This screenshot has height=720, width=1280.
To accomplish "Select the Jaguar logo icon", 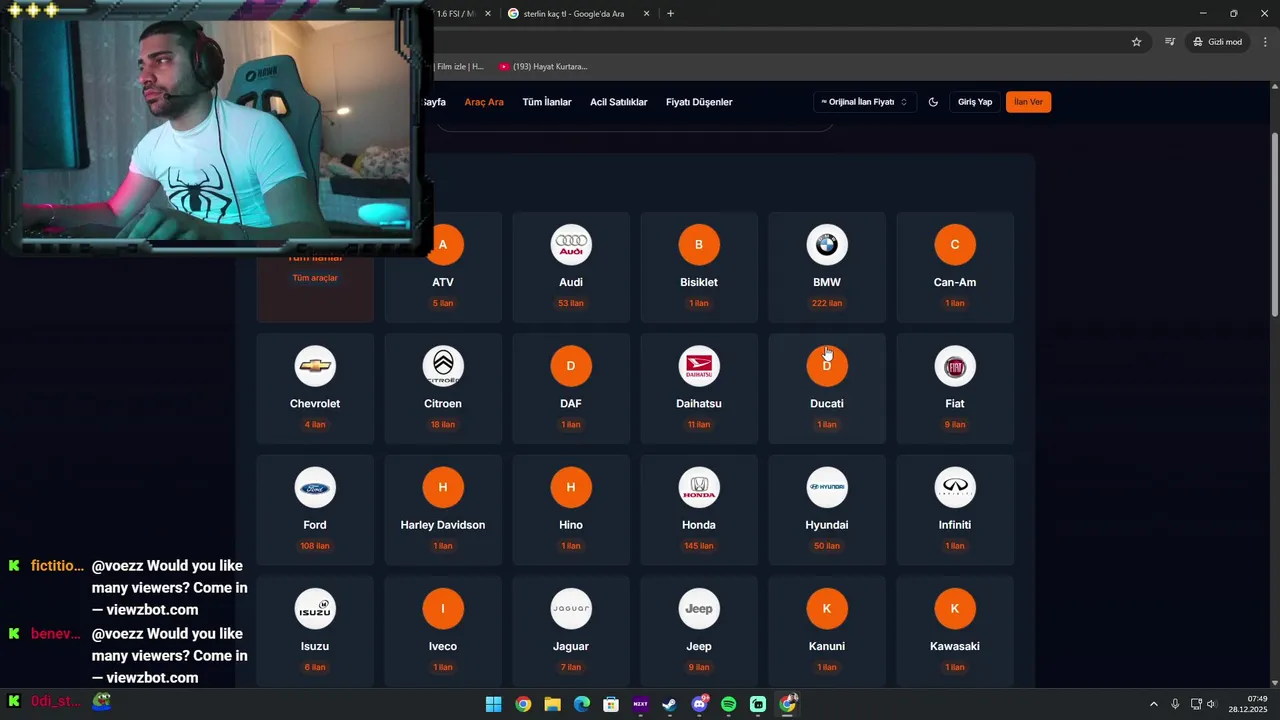I will tap(571, 609).
